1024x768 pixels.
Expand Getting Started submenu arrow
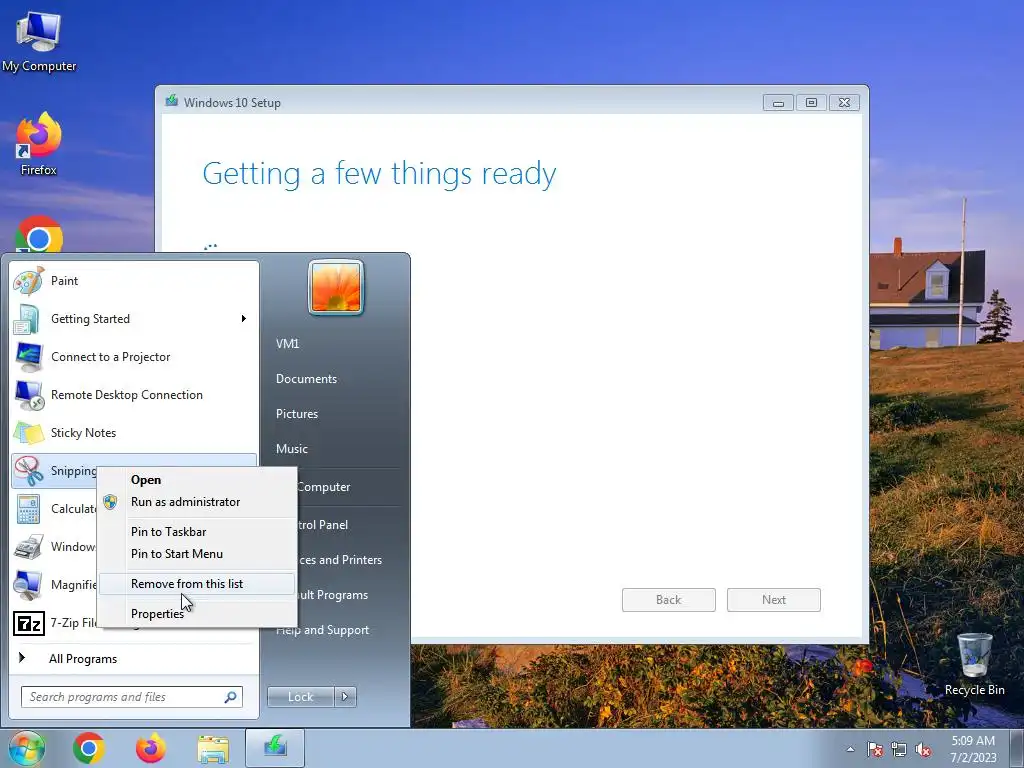pos(244,319)
